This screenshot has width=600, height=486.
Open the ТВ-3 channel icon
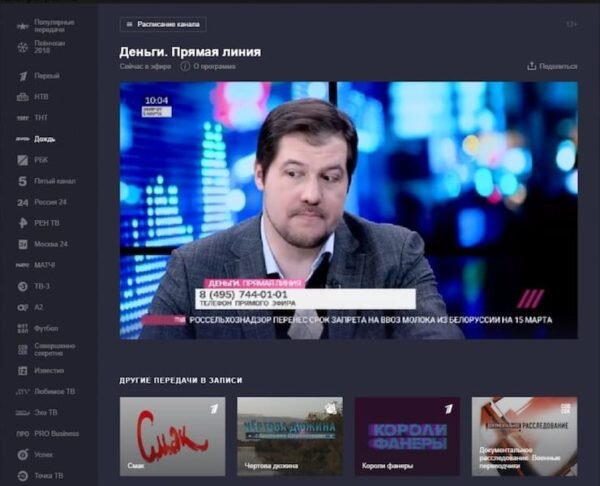click(x=23, y=286)
